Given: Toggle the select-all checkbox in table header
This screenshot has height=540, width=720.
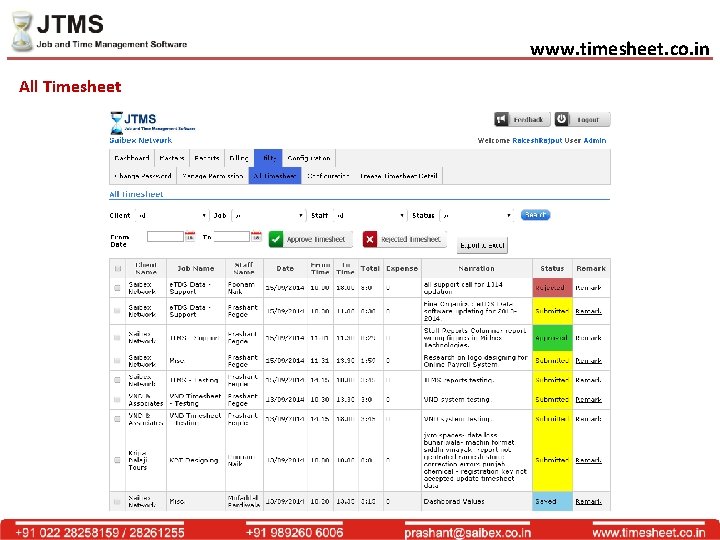Looking at the screenshot, I should [118, 269].
